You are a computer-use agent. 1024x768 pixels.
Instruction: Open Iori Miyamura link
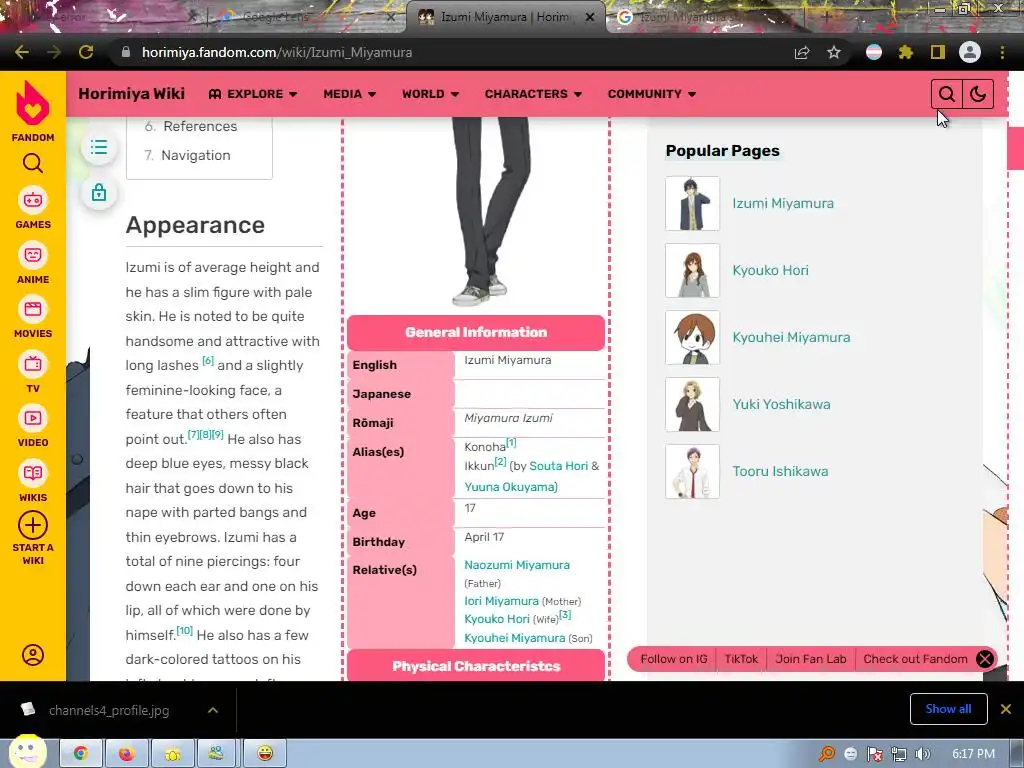coord(502,601)
